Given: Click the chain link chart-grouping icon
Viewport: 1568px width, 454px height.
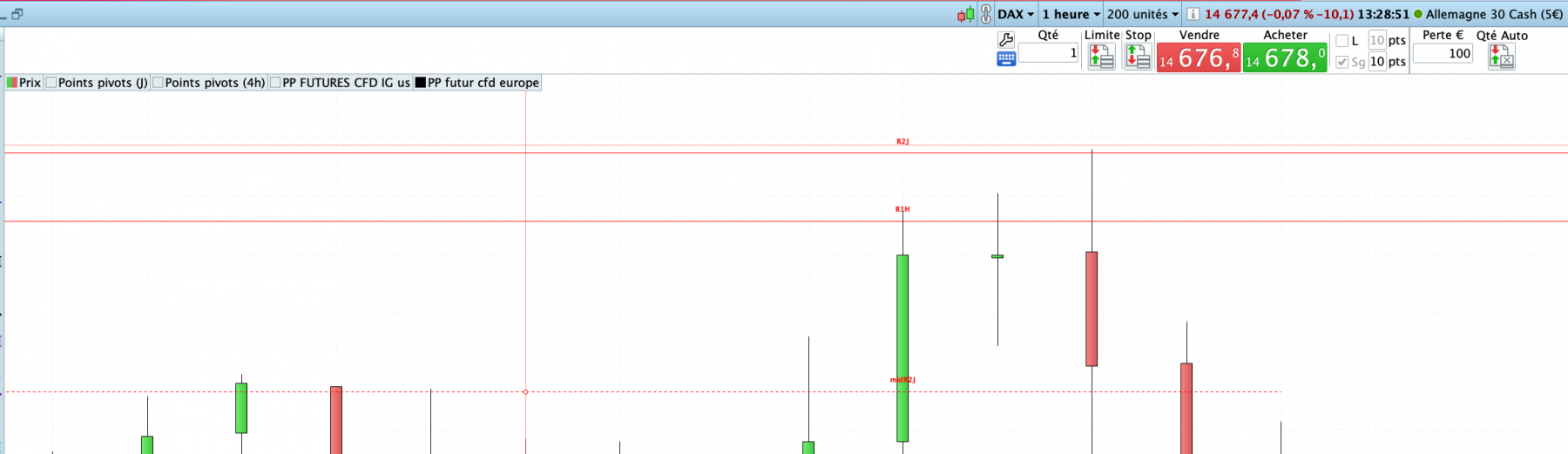Looking at the screenshot, I should point(986,14).
